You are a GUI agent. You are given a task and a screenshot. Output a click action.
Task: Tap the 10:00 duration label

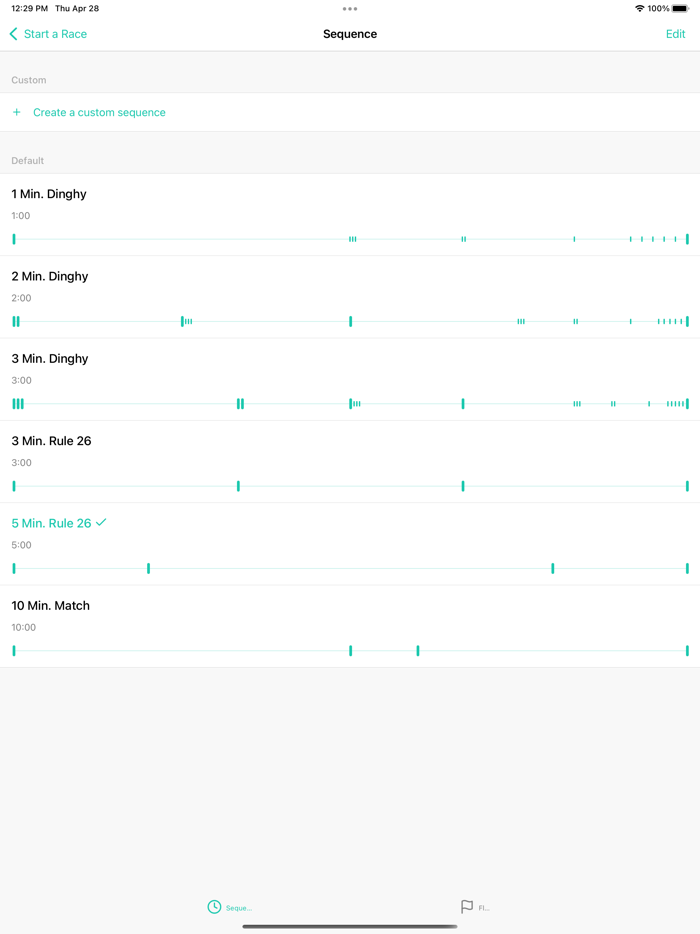[24, 627]
